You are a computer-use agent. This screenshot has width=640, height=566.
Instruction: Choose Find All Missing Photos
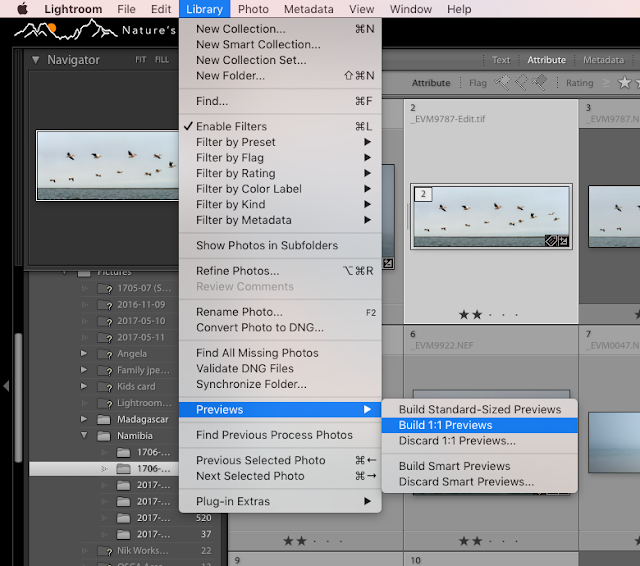(280, 353)
